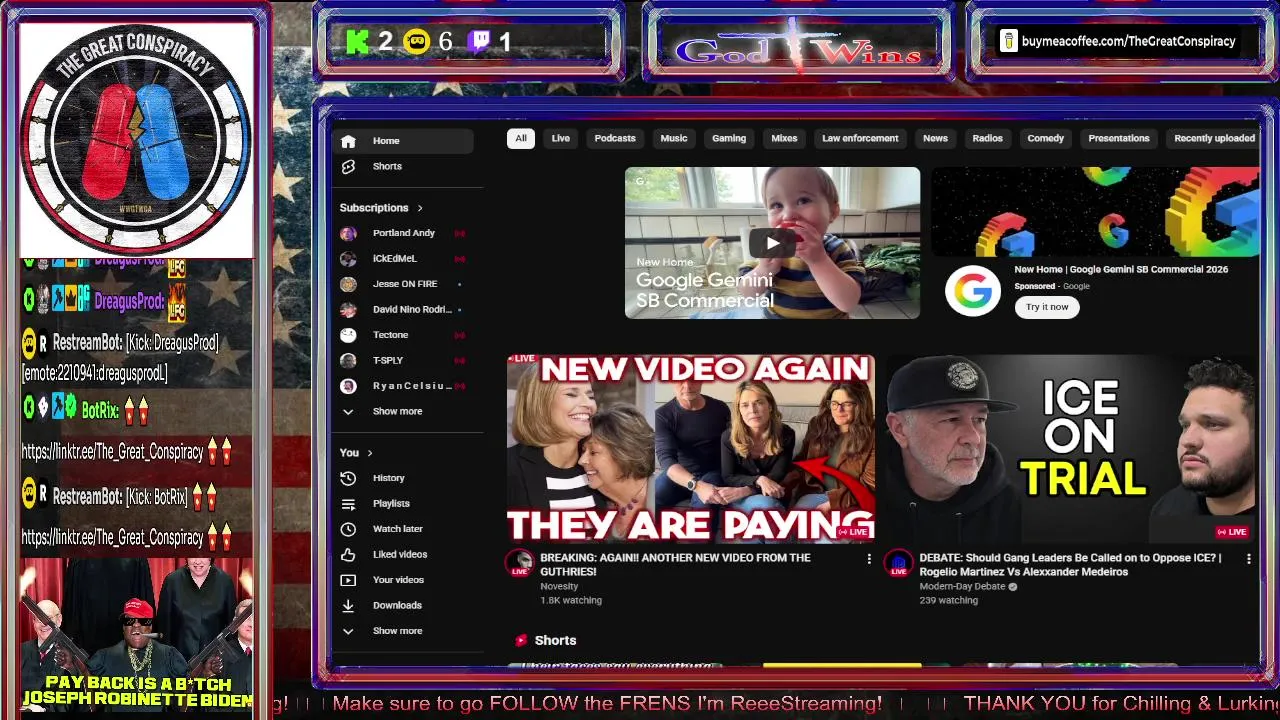The image size is (1280, 720).
Task: Open the History clock icon
Action: coord(348,478)
